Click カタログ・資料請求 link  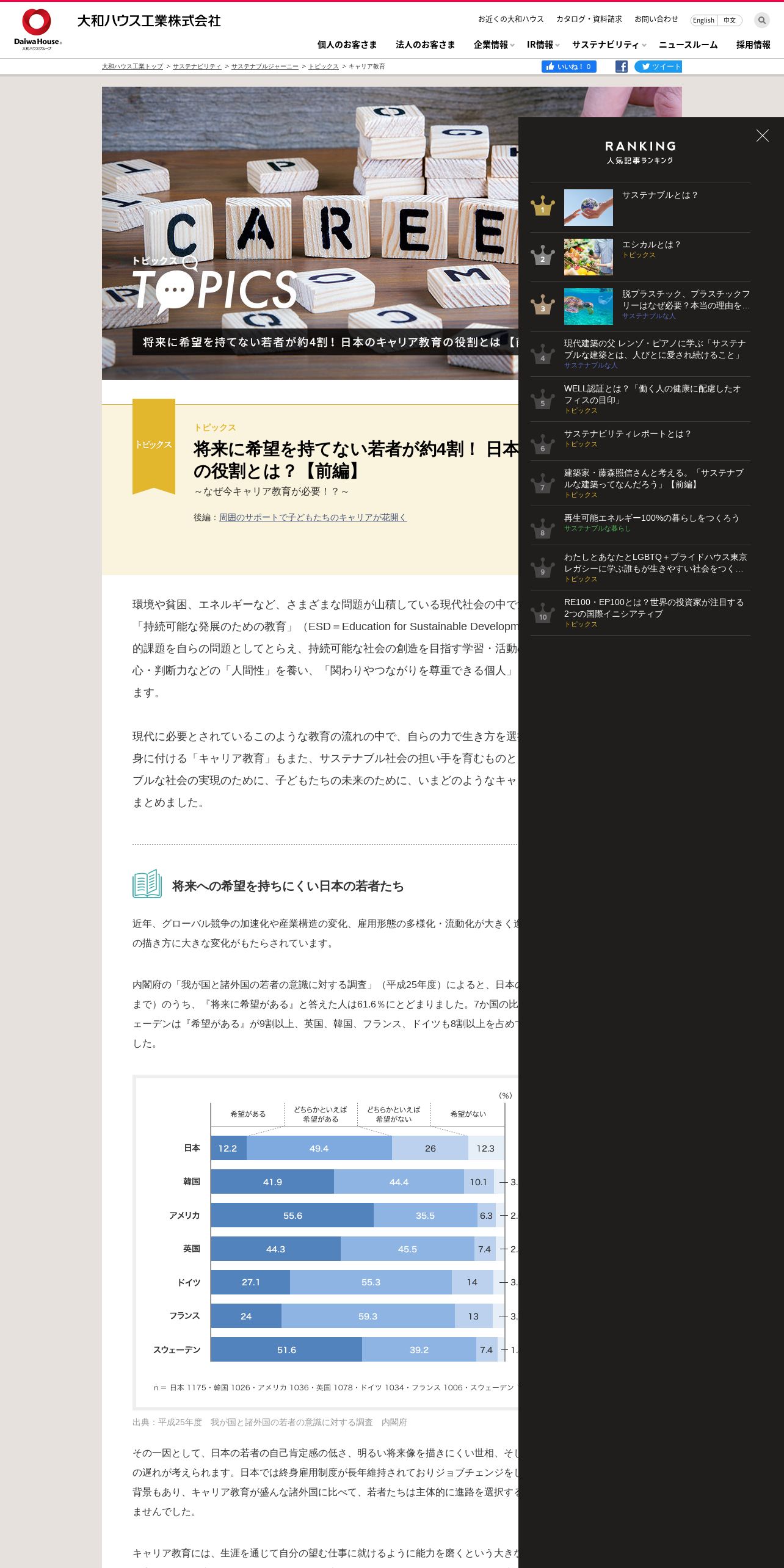[589, 19]
